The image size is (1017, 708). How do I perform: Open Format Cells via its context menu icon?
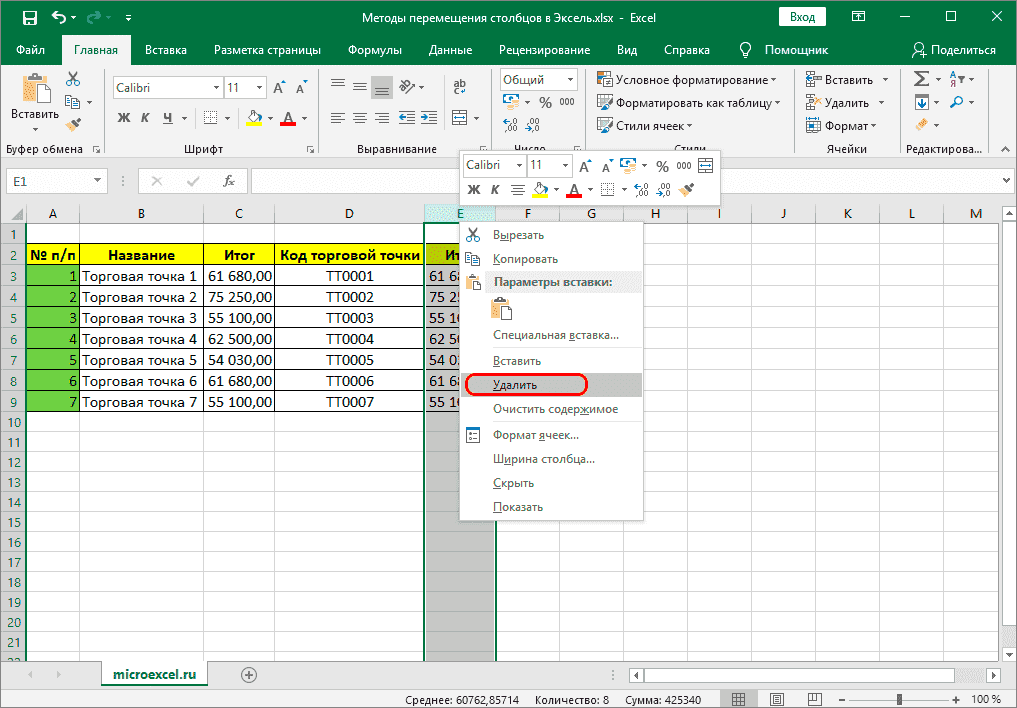[x=473, y=434]
